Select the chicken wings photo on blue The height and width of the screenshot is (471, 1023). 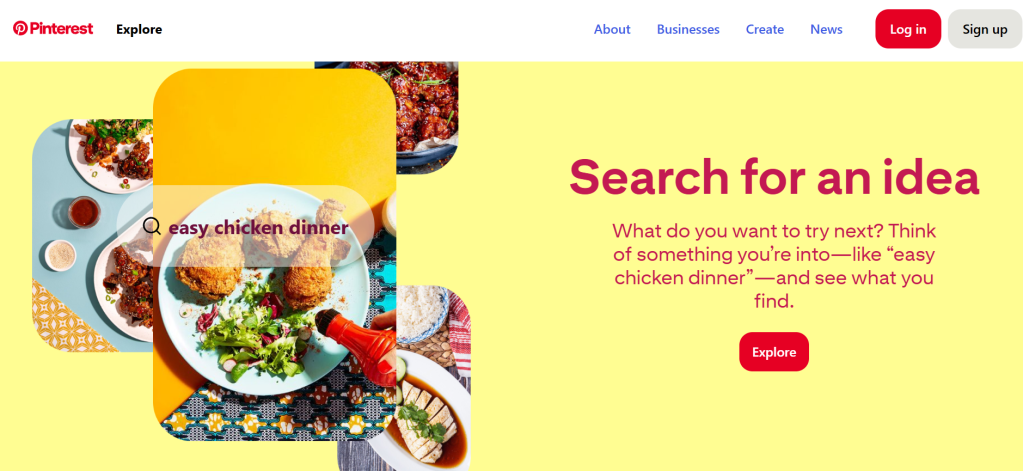pos(91,235)
